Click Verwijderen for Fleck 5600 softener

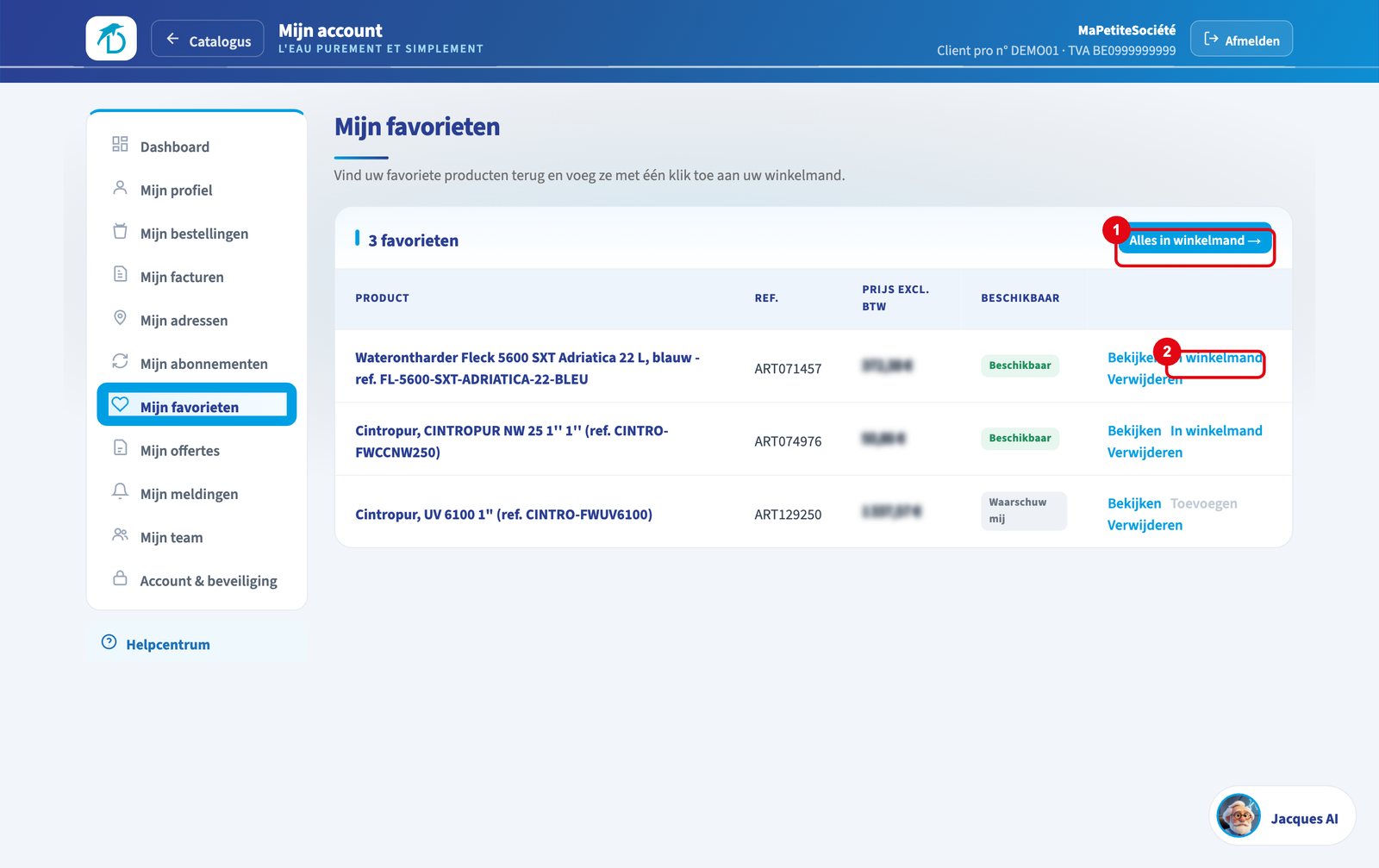pyautogui.click(x=1145, y=379)
